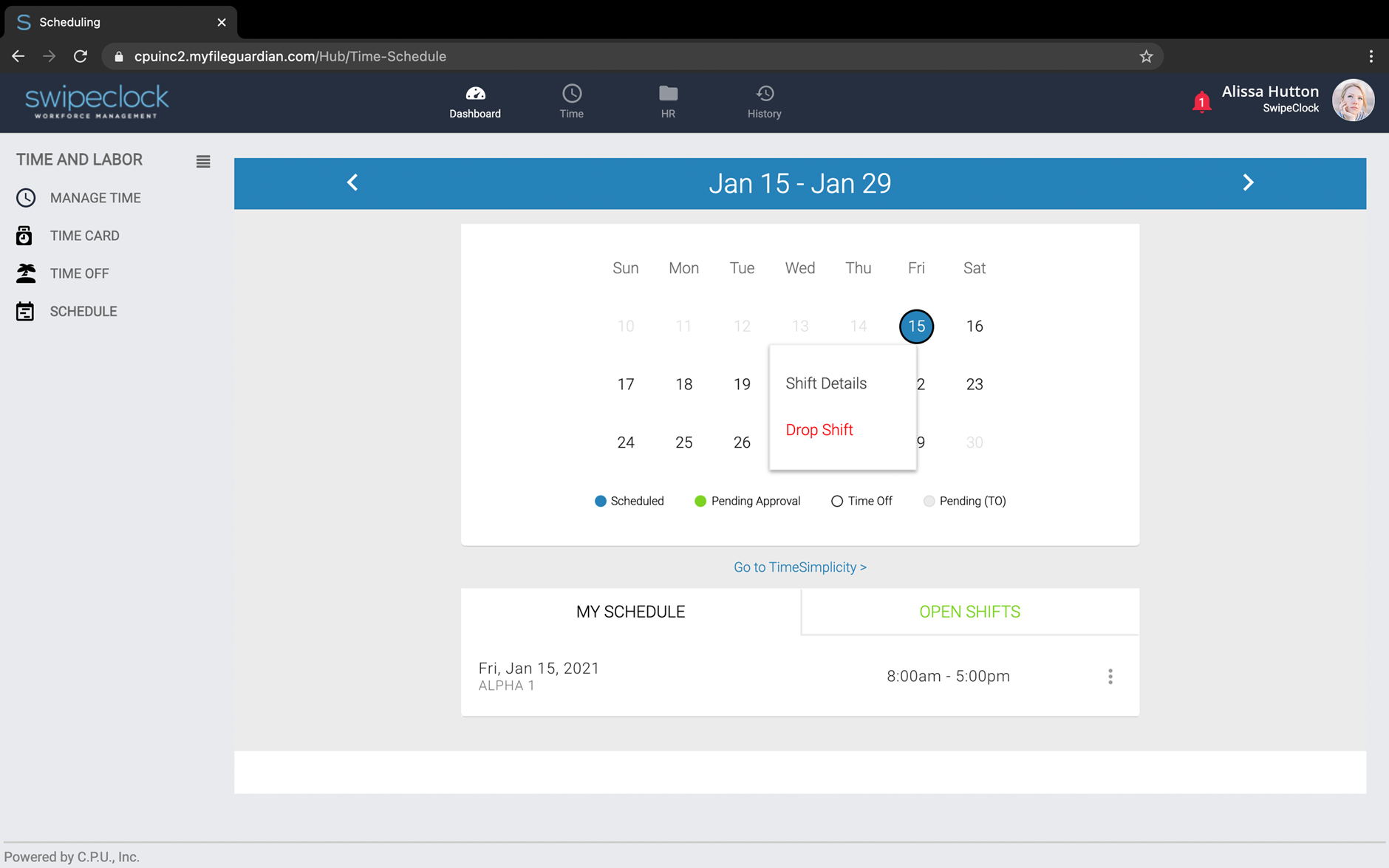The width and height of the screenshot is (1389, 868).
Task: Choose Drop Shift from the context menu
Action: click(819, 429)
